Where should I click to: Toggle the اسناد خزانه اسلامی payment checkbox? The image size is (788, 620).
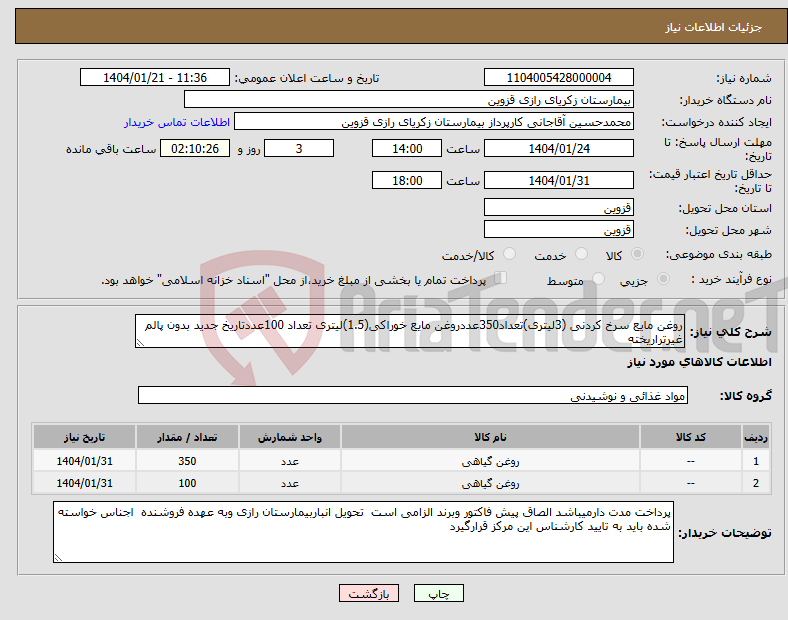[501, 278]
